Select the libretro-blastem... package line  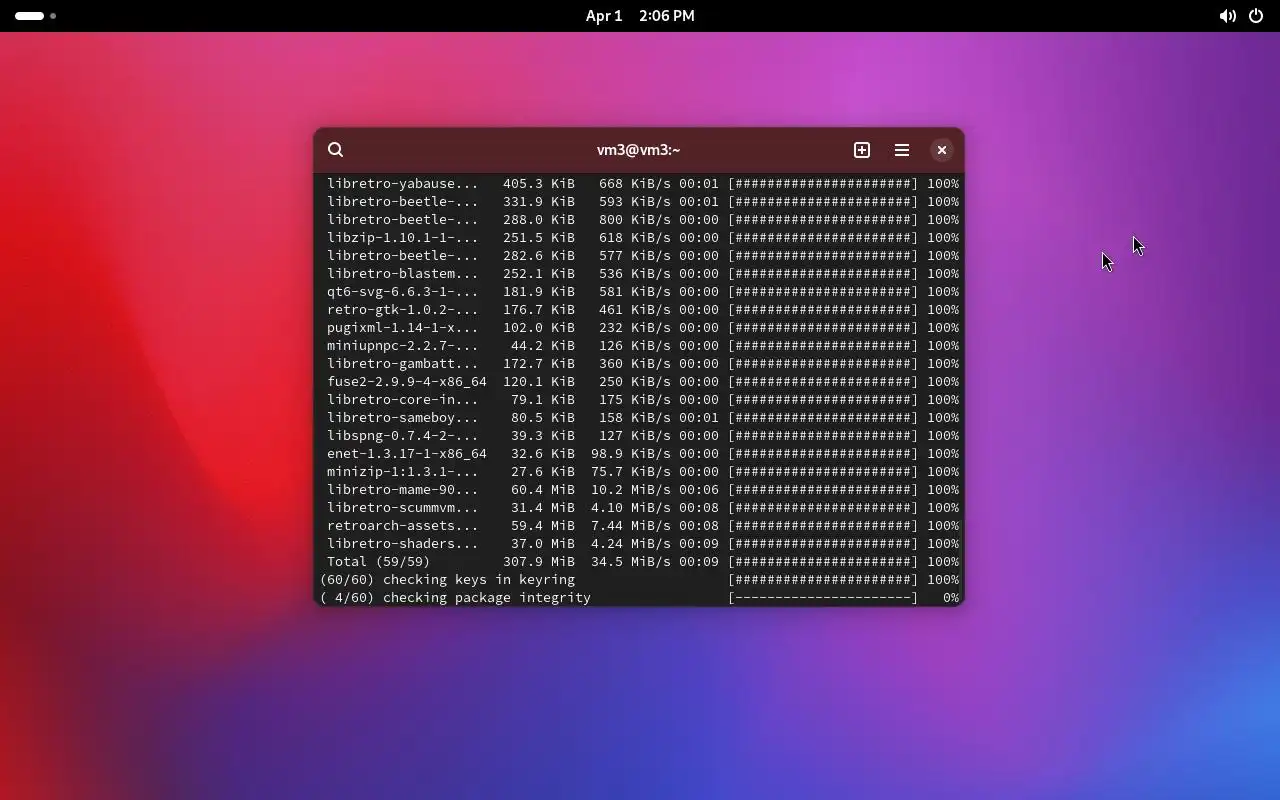[643, 274]
